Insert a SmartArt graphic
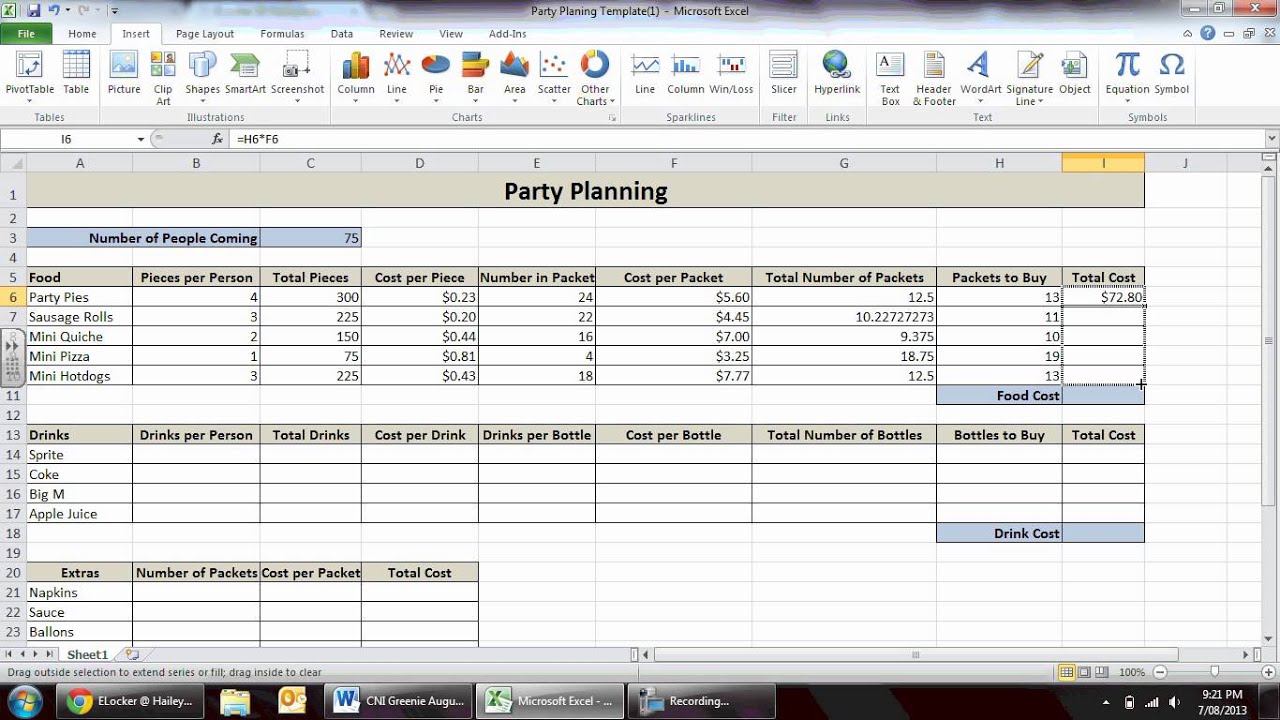 point(245,74)
